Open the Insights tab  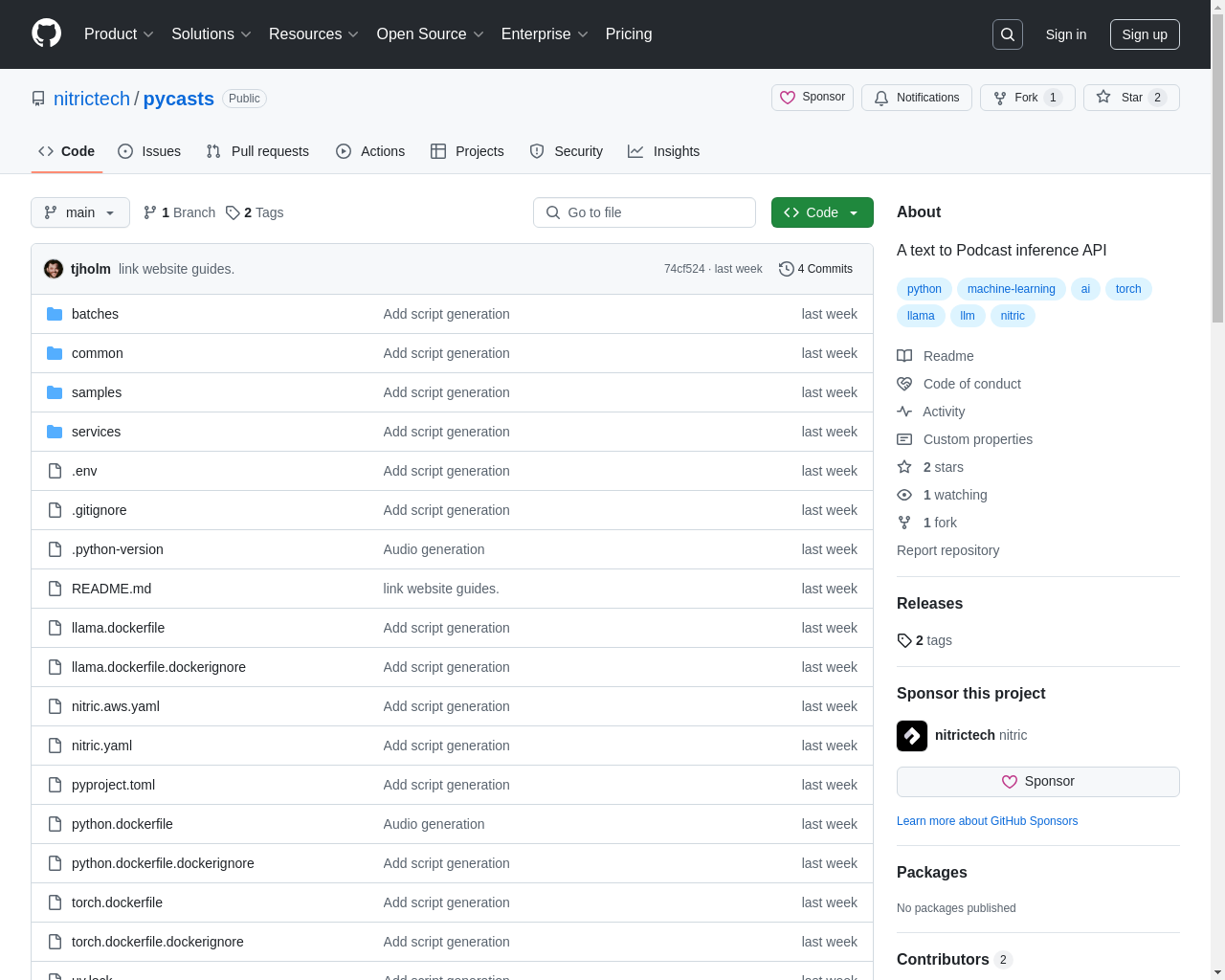click(663, 151)
